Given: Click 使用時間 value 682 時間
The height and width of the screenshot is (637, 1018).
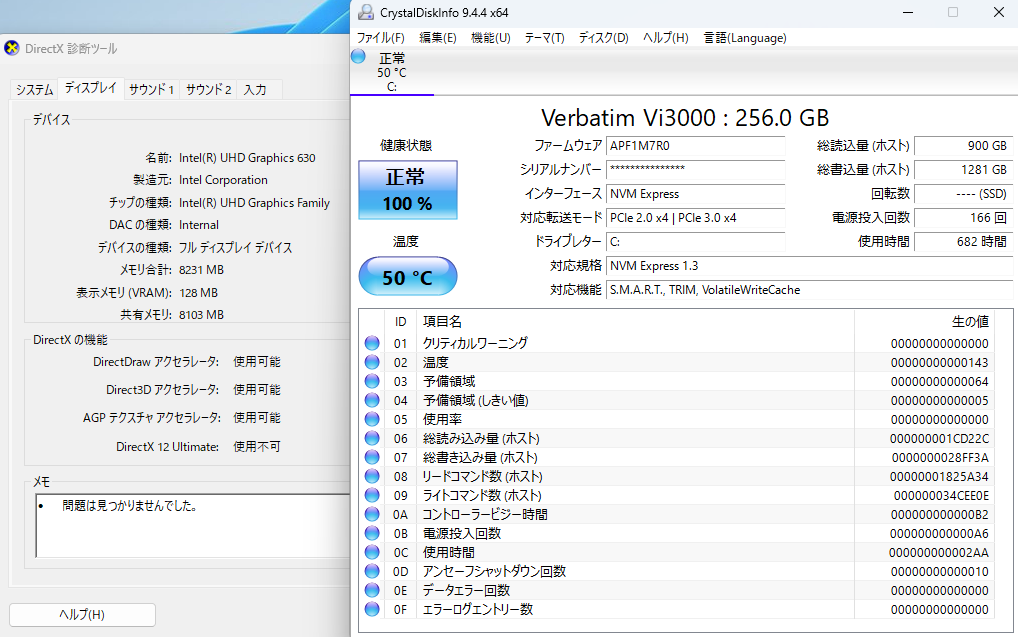Looking at the screenshot, I should [963, 242].
